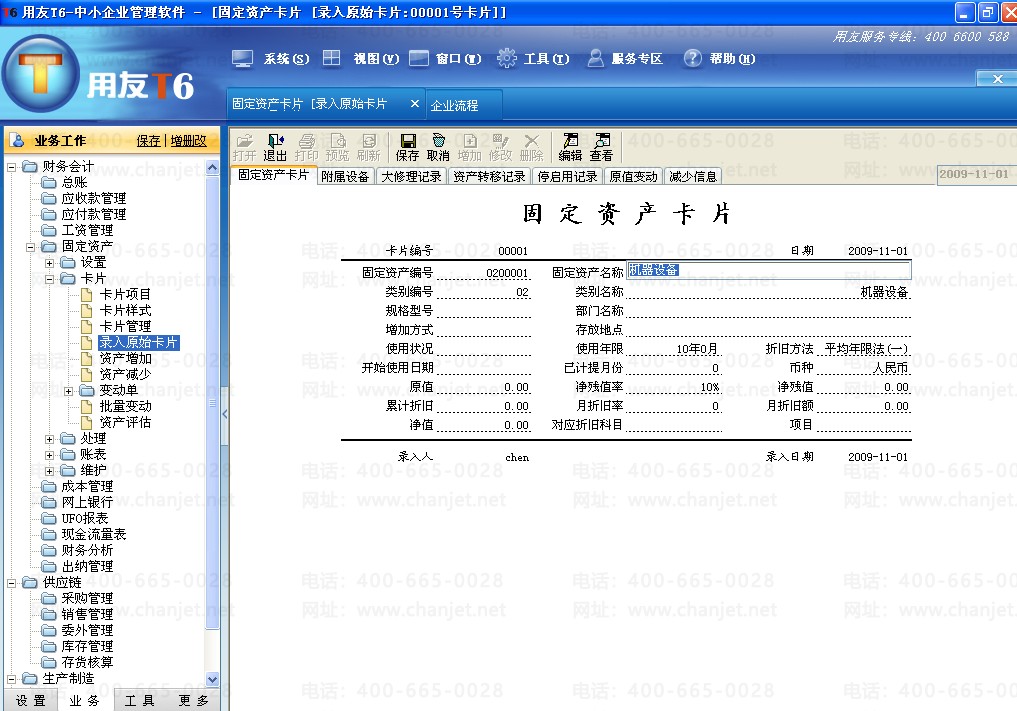1017x711 pixels.
Task: Collapse the sidebar with splitter arrow
Action: 224,414
